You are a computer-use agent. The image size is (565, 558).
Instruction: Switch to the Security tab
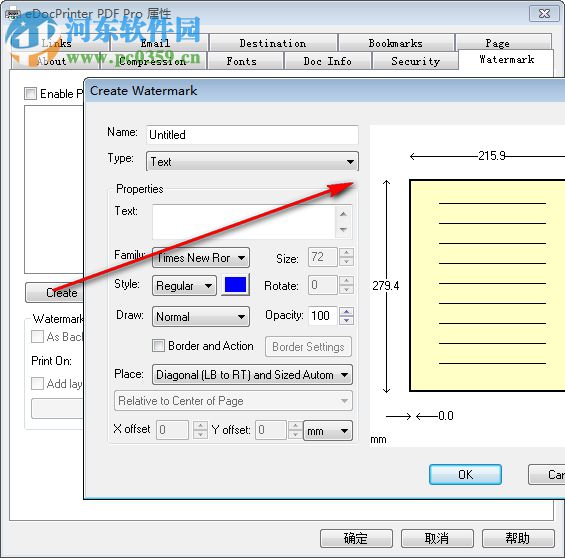click(415, 61)
